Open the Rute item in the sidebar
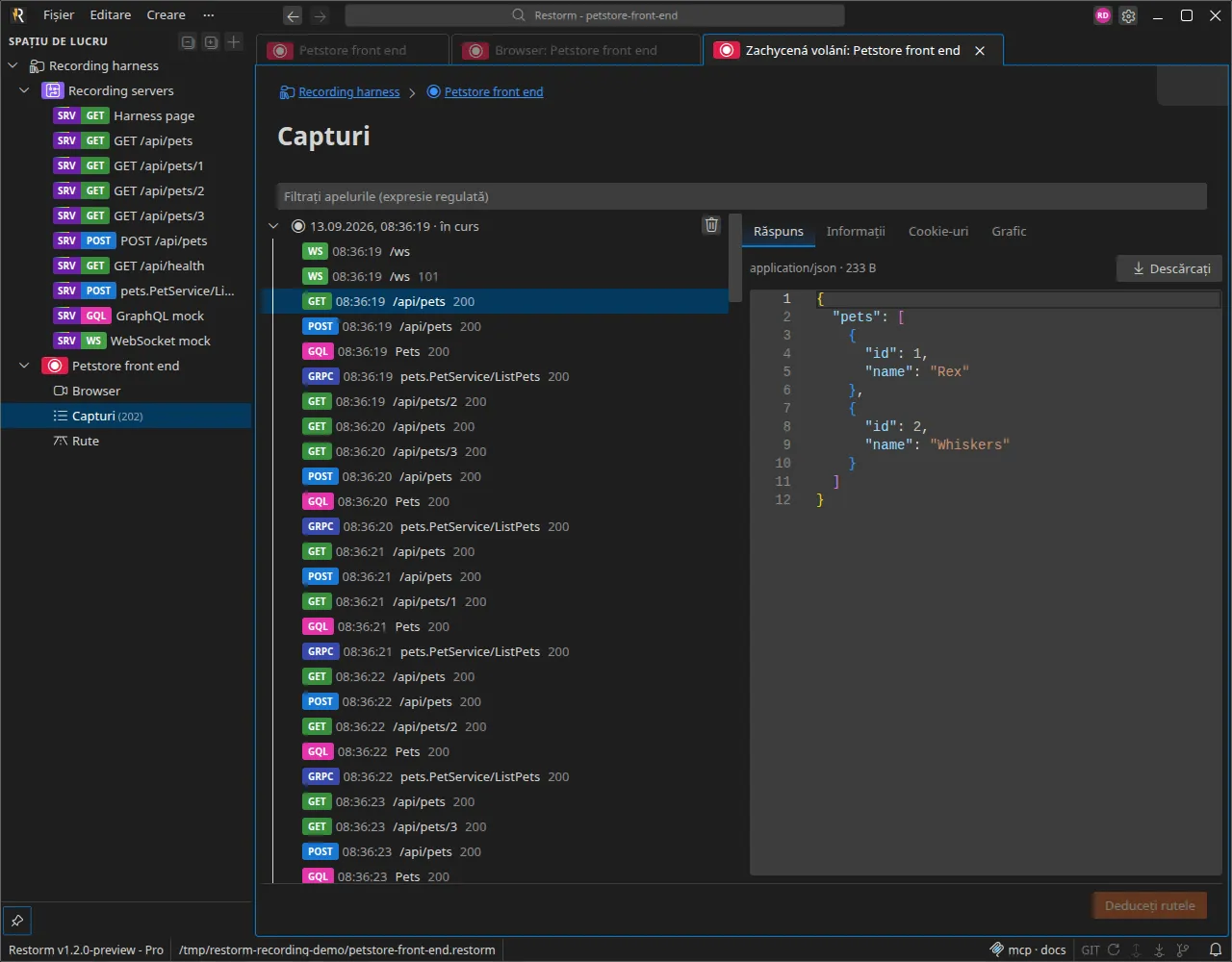The width and height of the screenshot is (1232, 962). click(x=126, y=442)
